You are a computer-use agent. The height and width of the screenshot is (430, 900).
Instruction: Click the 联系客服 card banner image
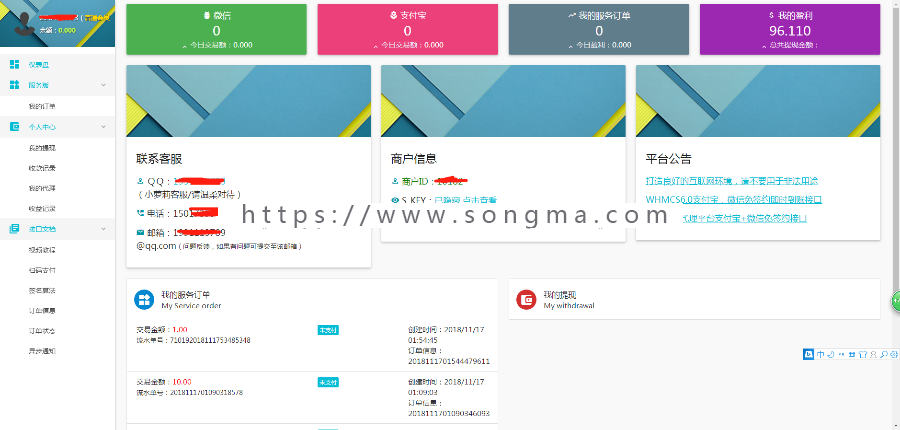pyautogui.click(x=249, y=100)
